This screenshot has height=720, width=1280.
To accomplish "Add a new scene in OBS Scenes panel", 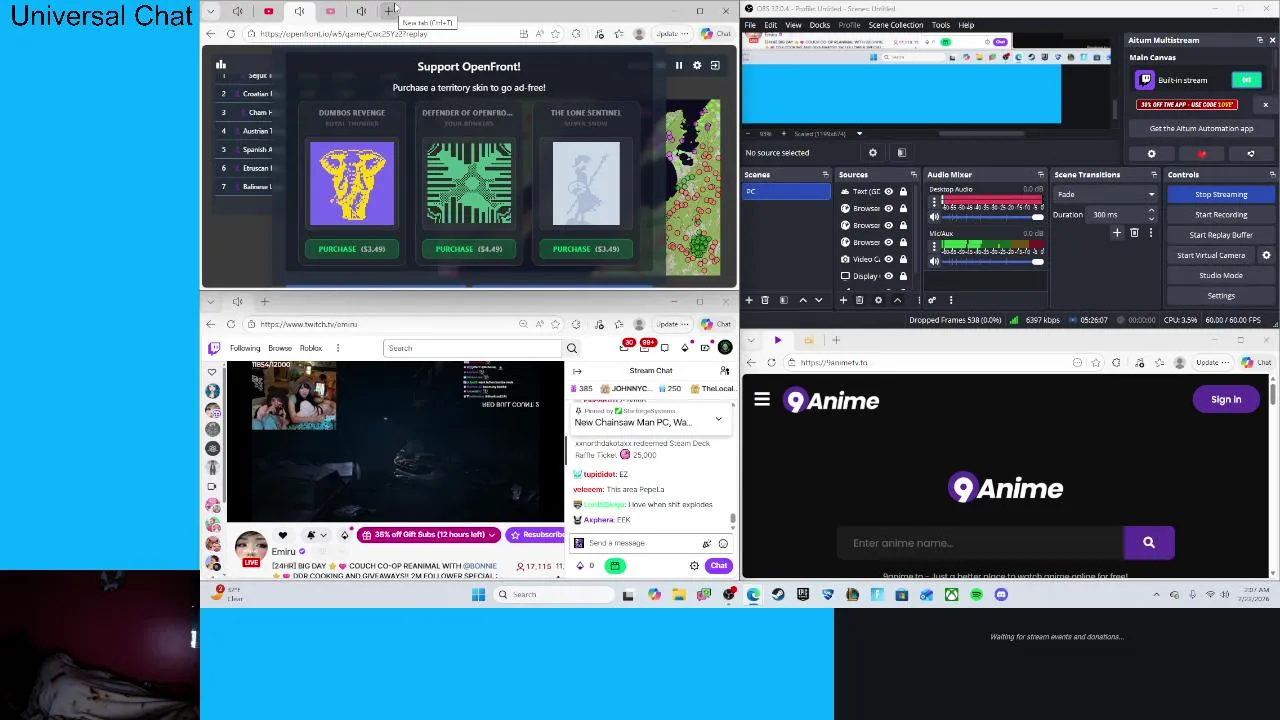I will [x=749, y=300].
